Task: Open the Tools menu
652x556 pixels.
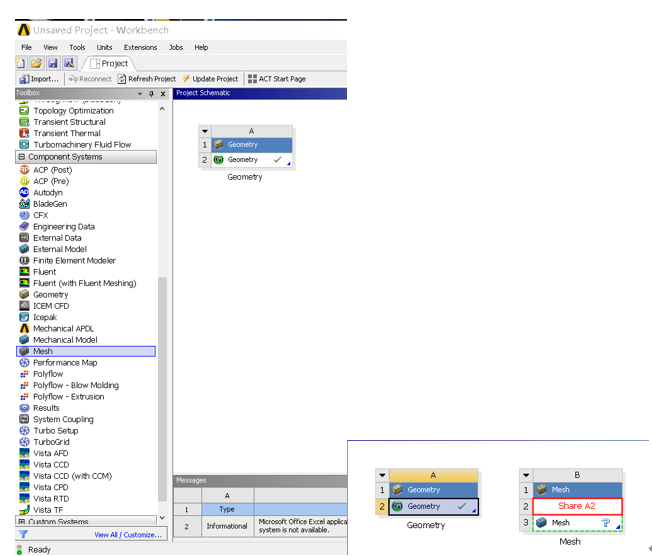Action: coord(77,47)
